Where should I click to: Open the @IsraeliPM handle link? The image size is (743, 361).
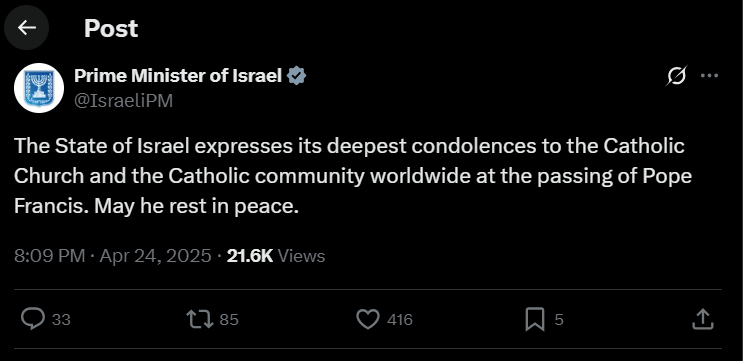[123, 101]
